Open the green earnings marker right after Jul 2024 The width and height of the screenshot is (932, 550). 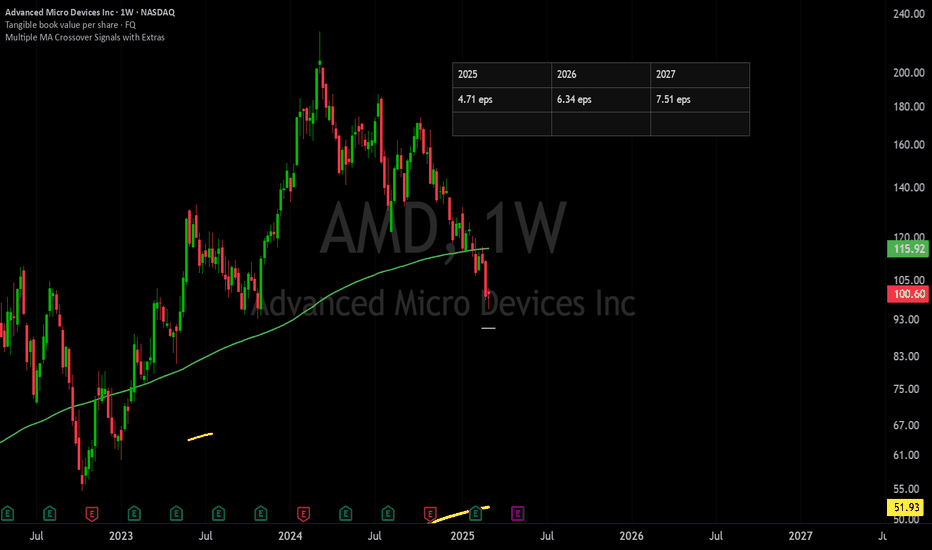coord(388,513)
